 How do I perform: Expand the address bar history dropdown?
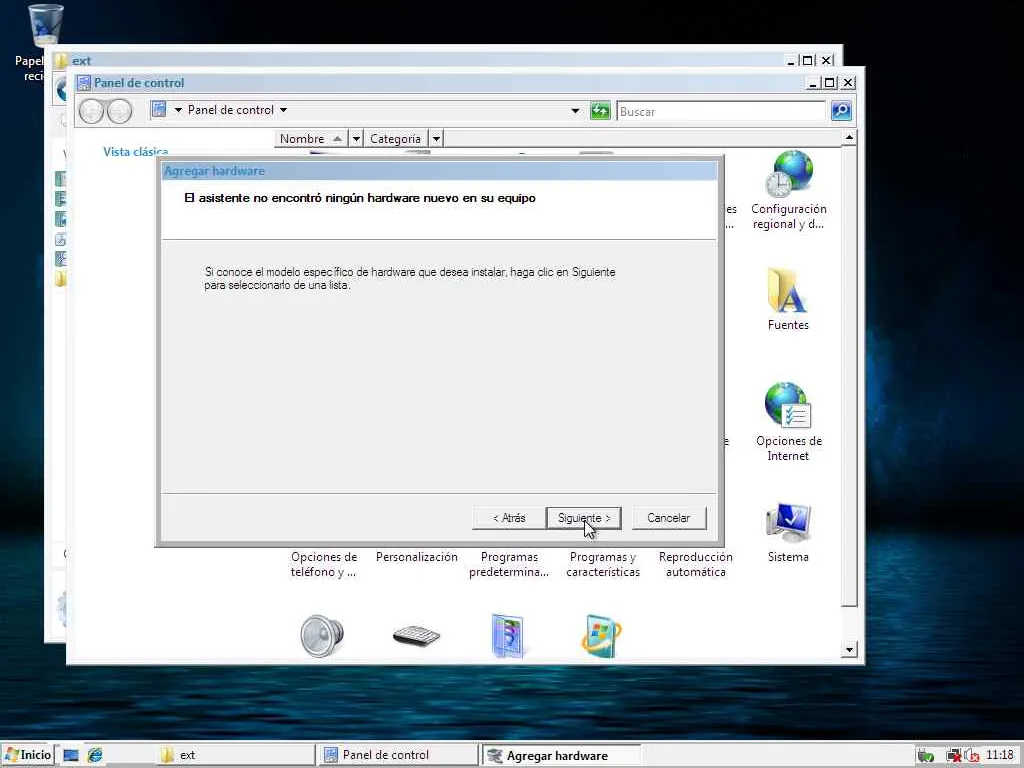tap(575, 110)
